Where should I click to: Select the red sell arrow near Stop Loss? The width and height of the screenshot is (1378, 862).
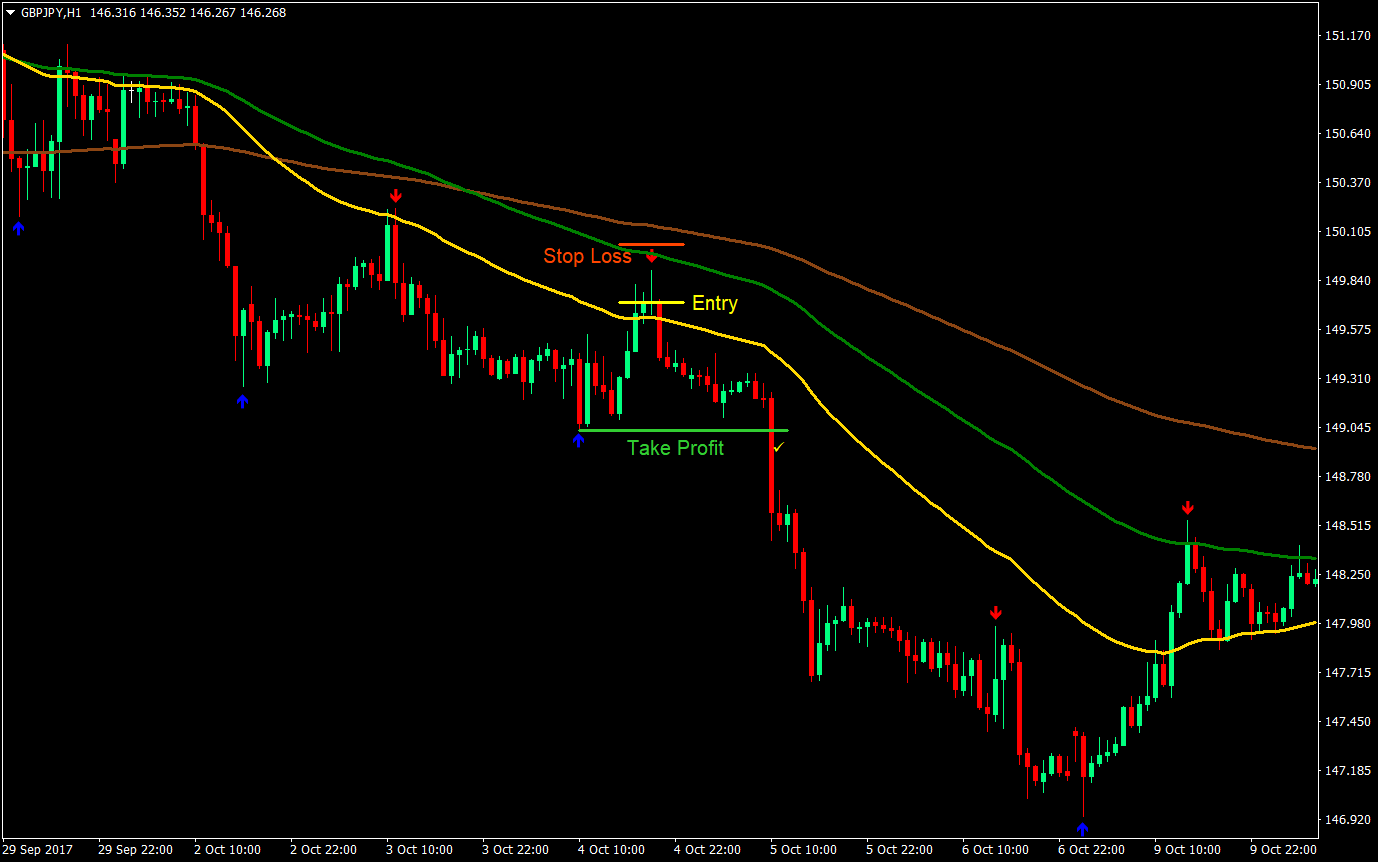pyautogui.click(x=653, y=256)
